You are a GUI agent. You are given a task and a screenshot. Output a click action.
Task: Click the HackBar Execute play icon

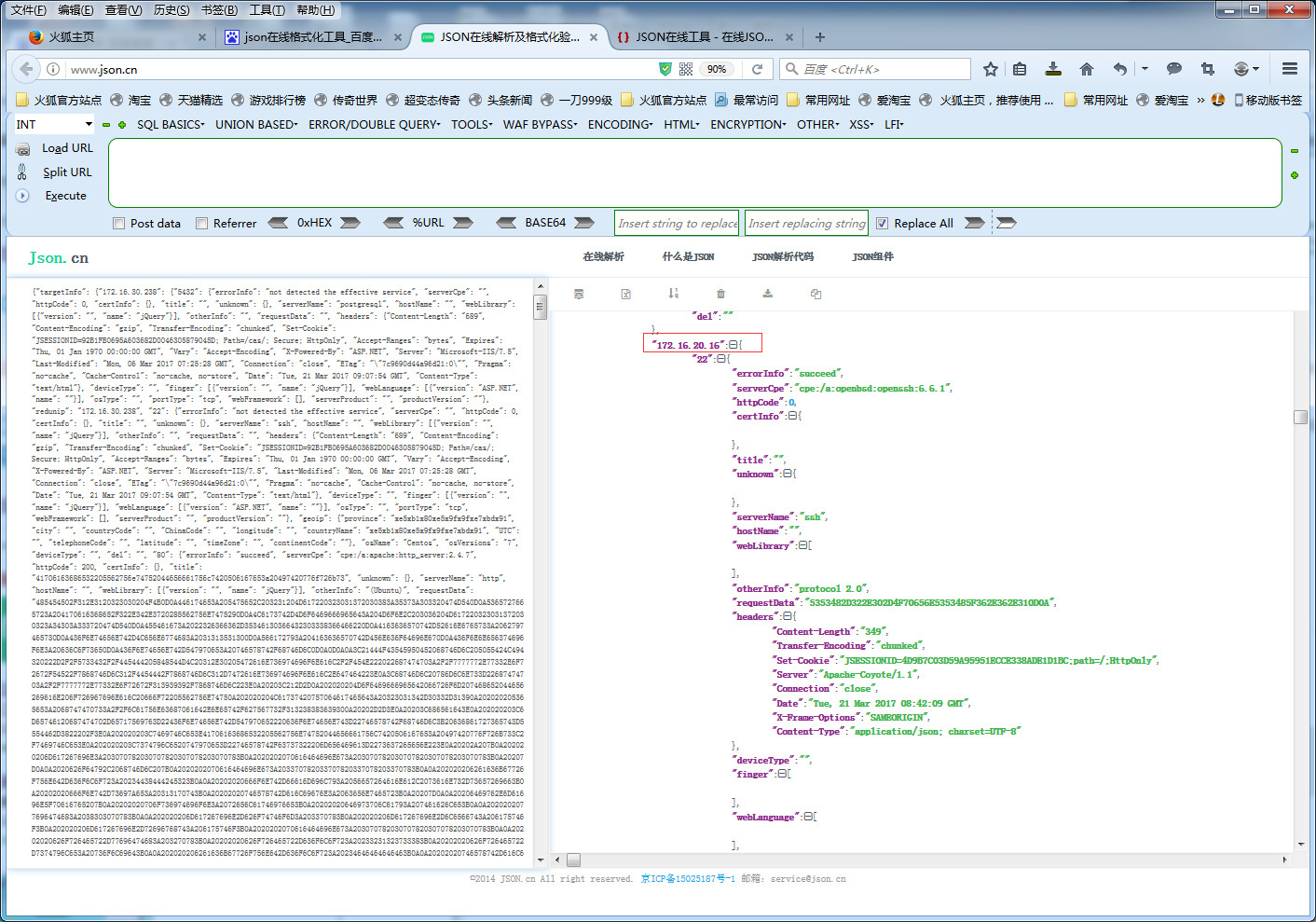22,196
